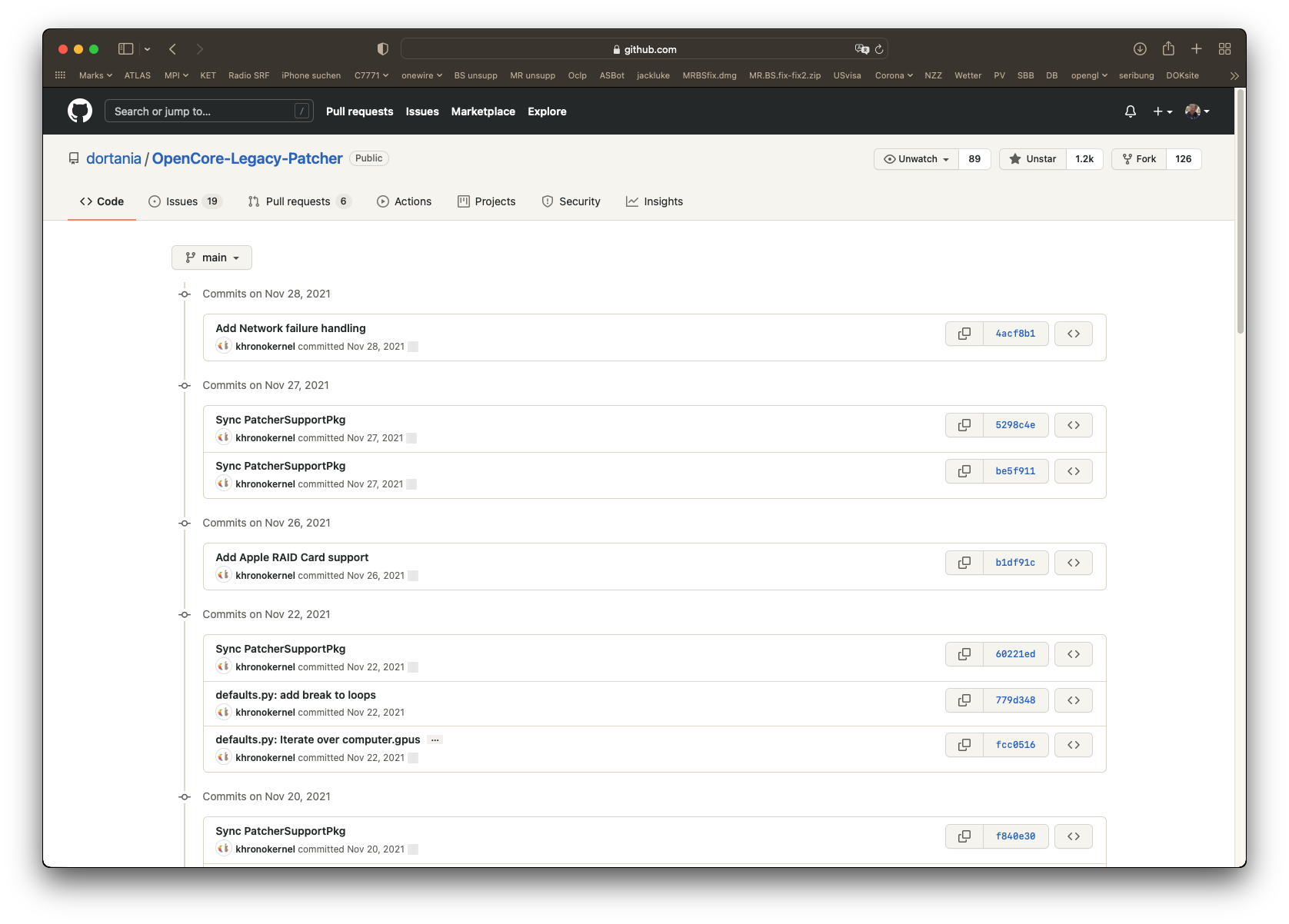Open user avatar menu
This screenshot has height=924, width=1289.
click(x=1197, y=111)
